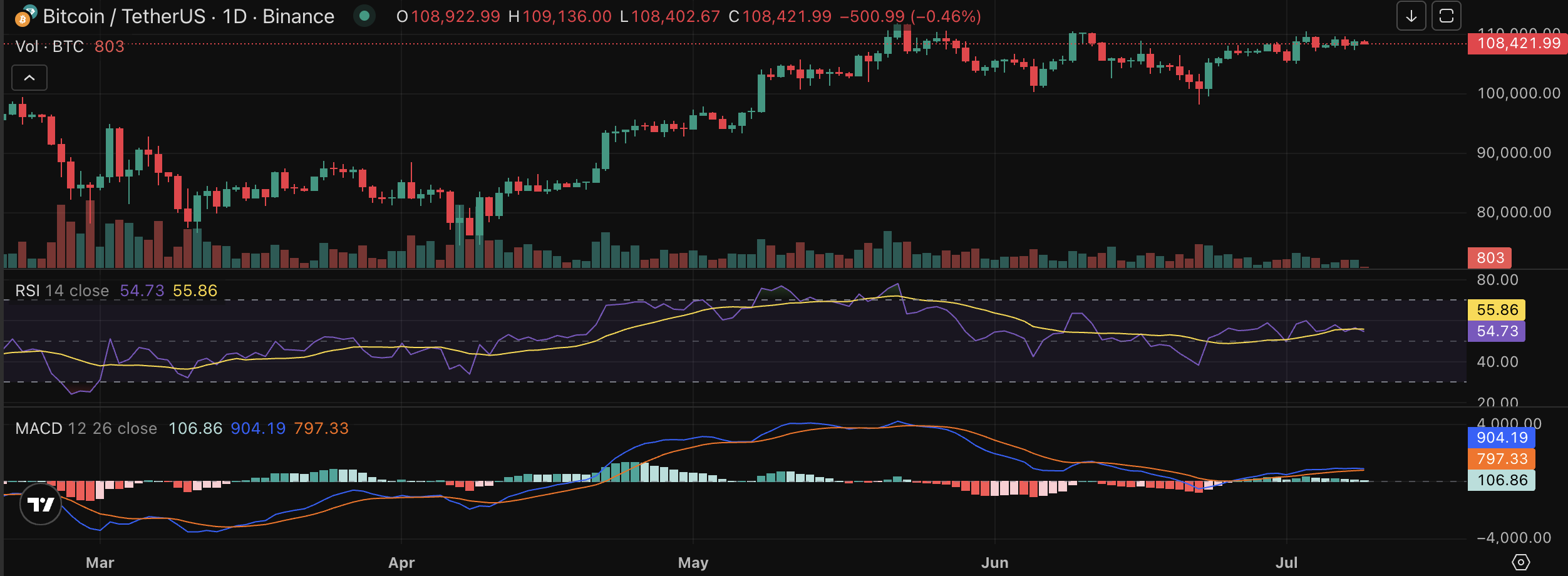Click the yellow RSI-MA label 55.86

click(x=1497, y=310)
